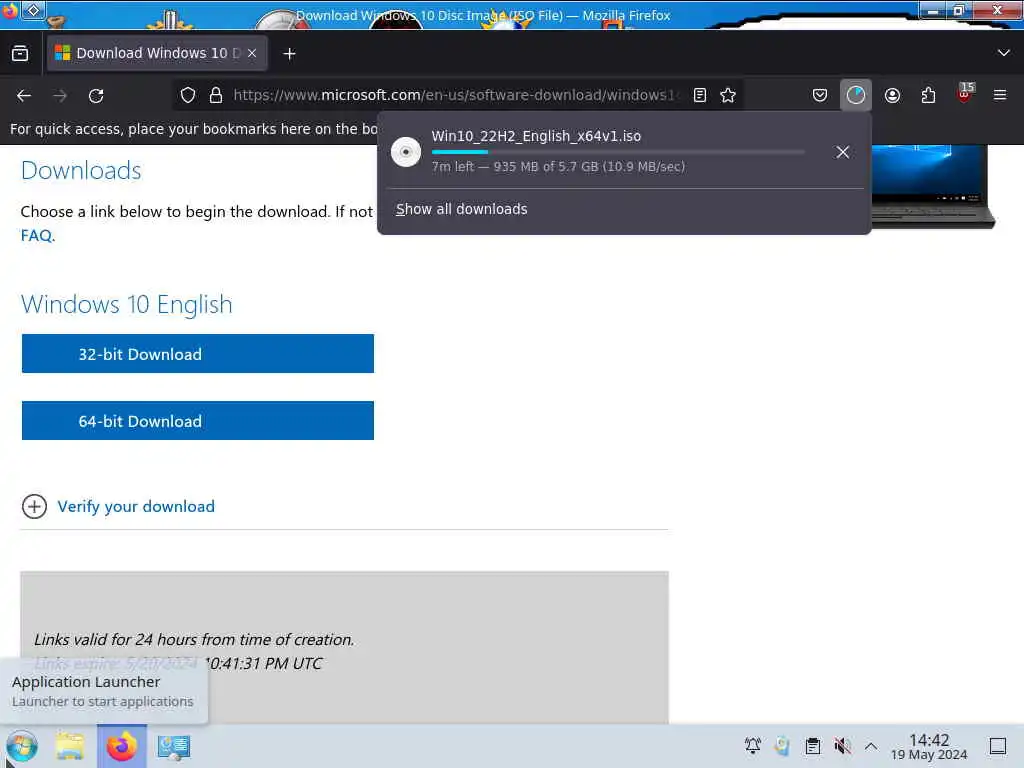Open the tracking protection shield icon
Screen dimensions: 1024x768
[x=188, y=95]
